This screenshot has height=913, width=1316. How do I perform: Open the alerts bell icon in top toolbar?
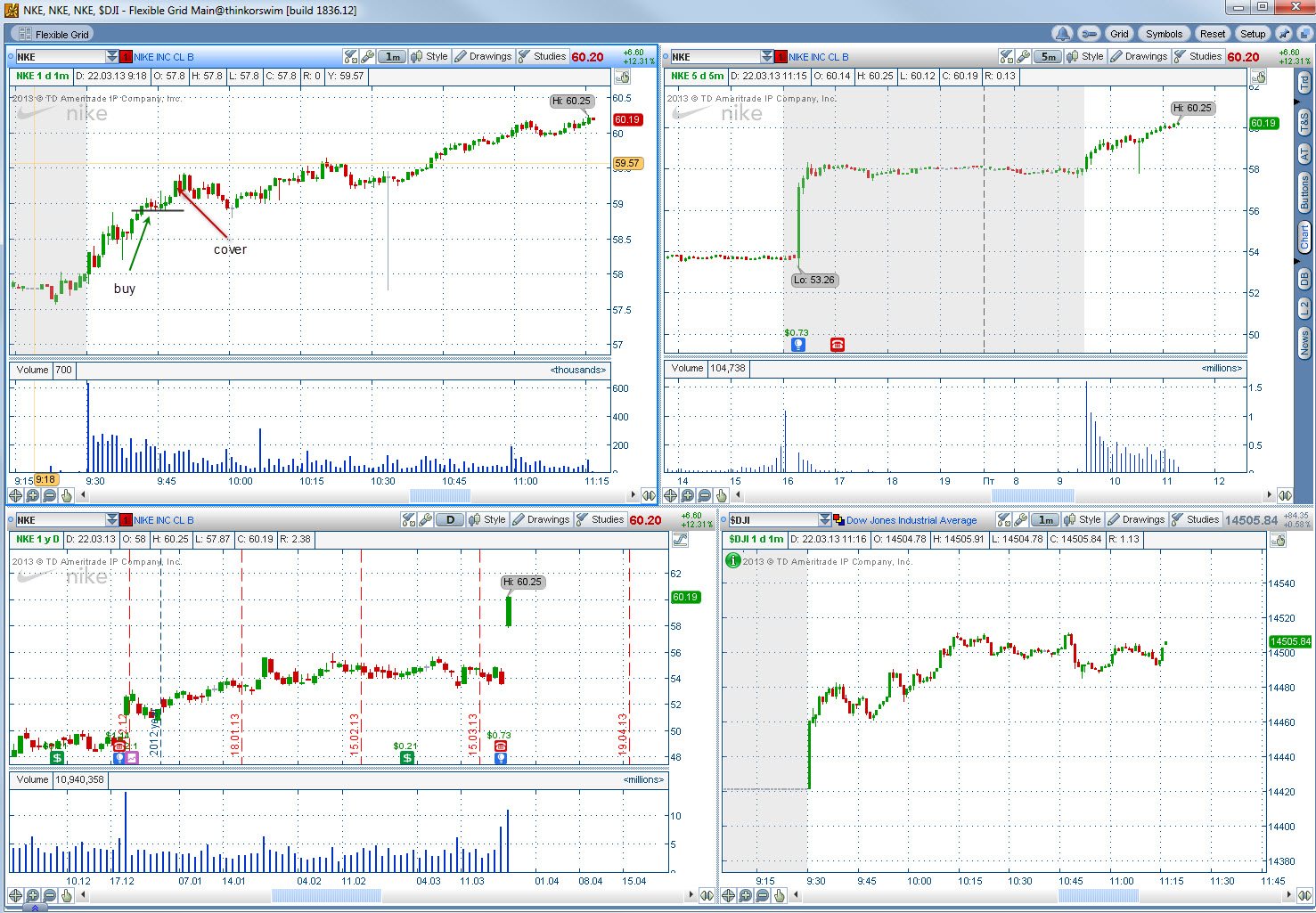1062,34
